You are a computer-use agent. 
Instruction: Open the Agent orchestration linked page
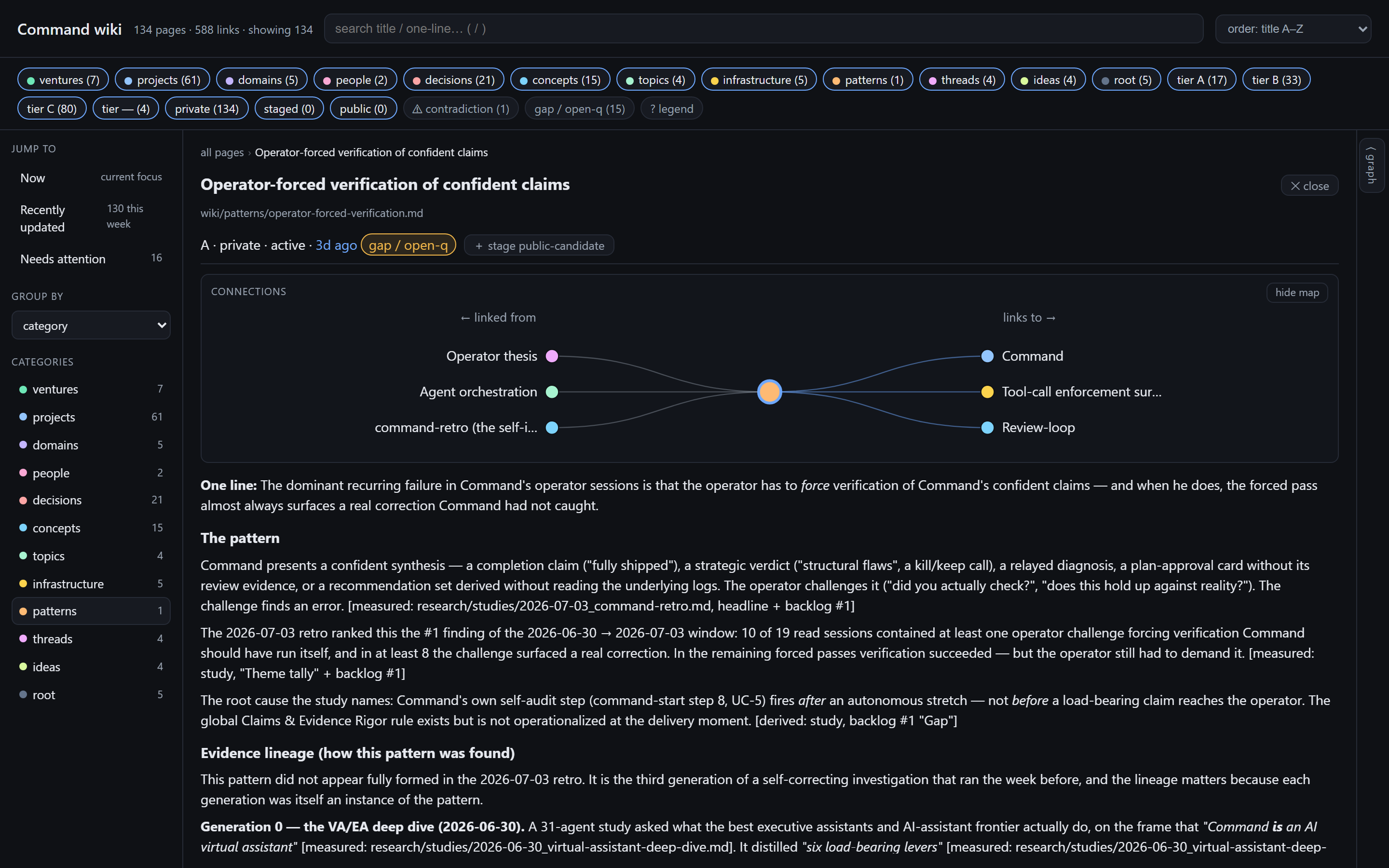click(x=478, y=392)
